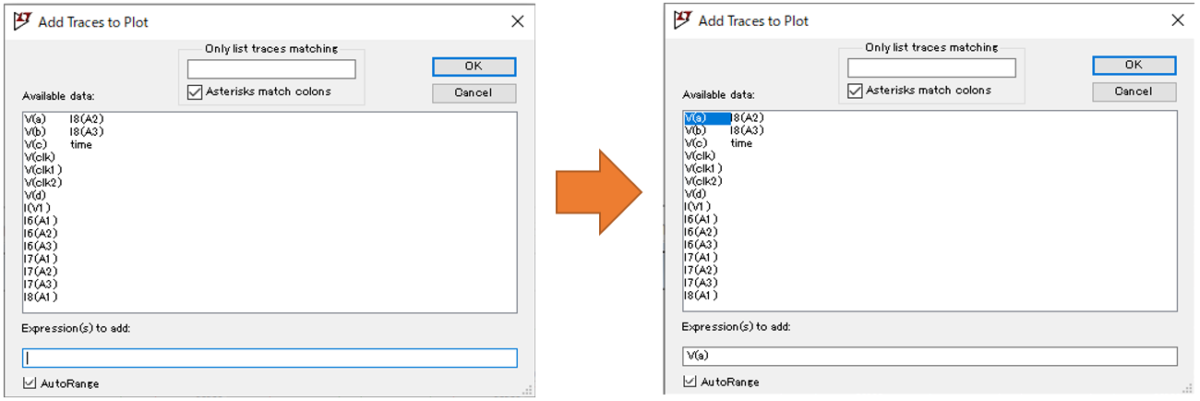
Task: Click Cancel button in right dialog
Action: click(1134, 91)
